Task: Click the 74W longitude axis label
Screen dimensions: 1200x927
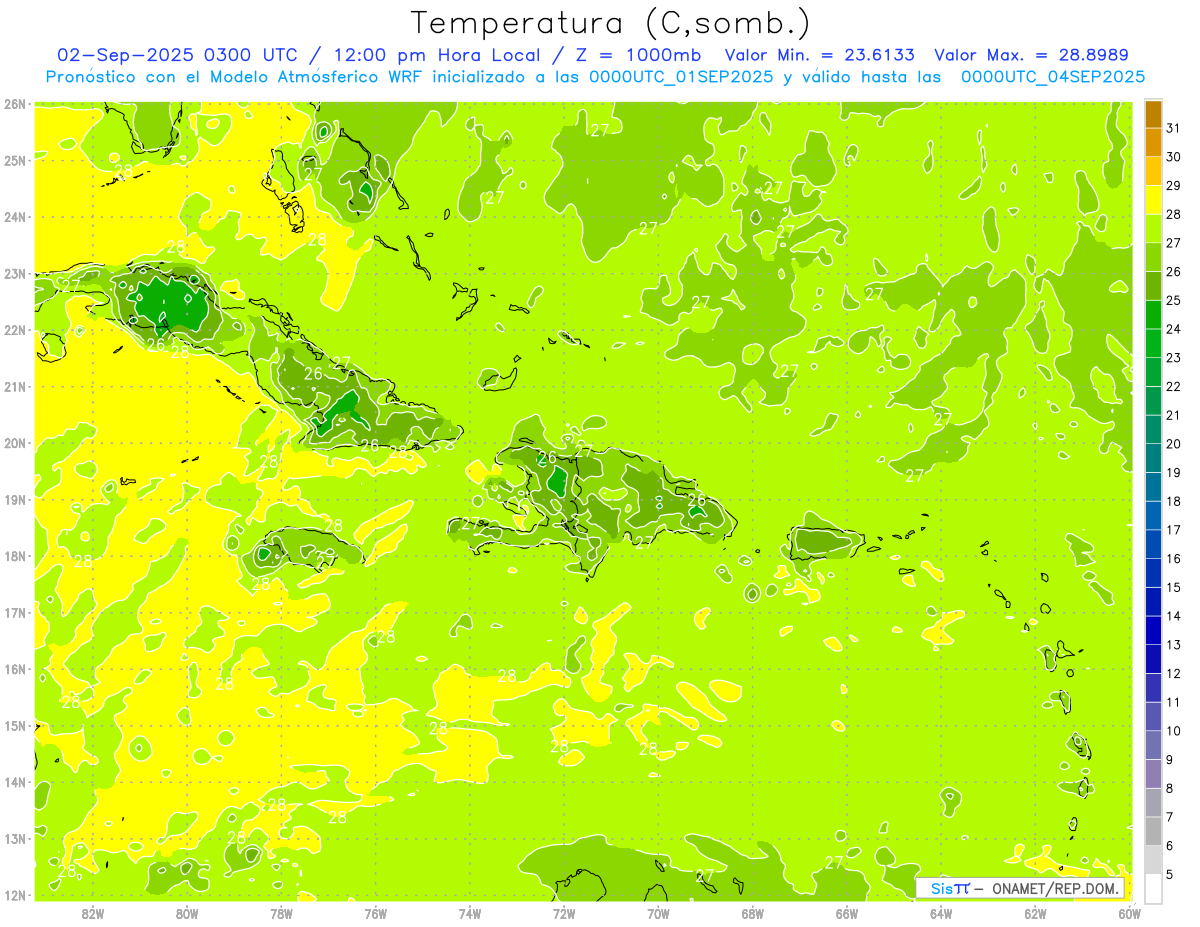Action: (470, 913)
